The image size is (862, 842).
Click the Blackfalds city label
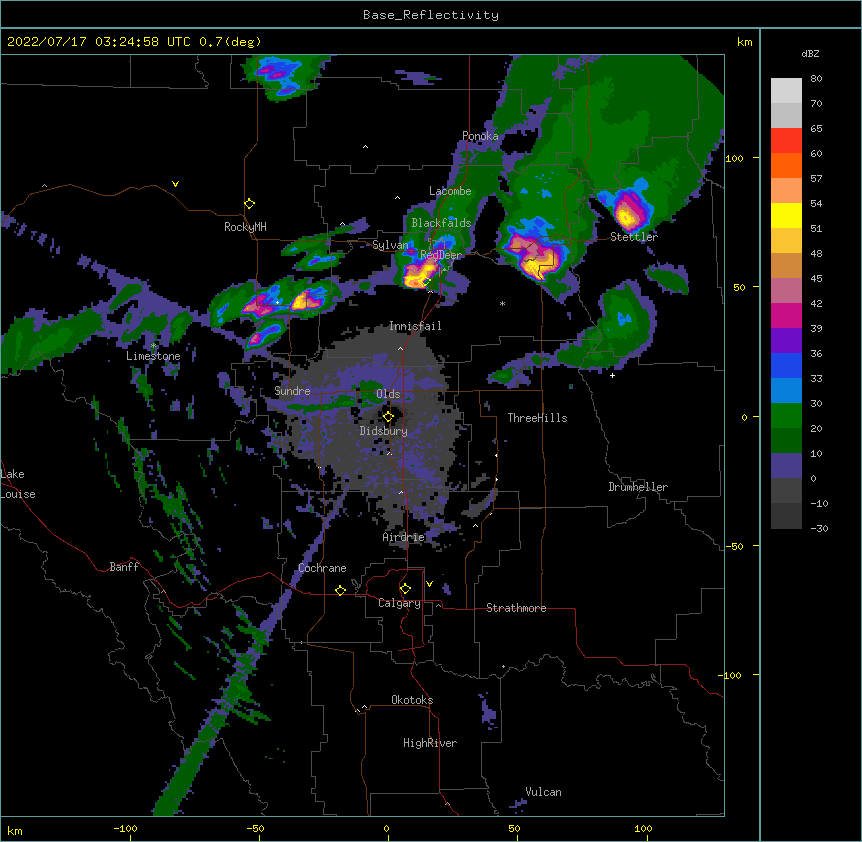[441, 223]
